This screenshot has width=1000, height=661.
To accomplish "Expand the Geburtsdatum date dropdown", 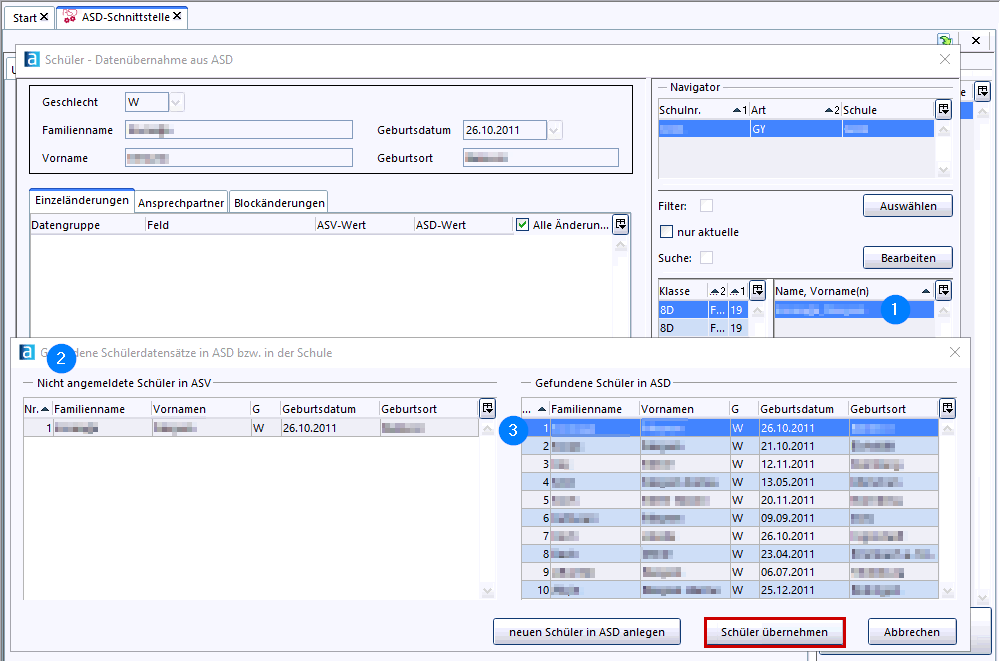I will 555,130.
